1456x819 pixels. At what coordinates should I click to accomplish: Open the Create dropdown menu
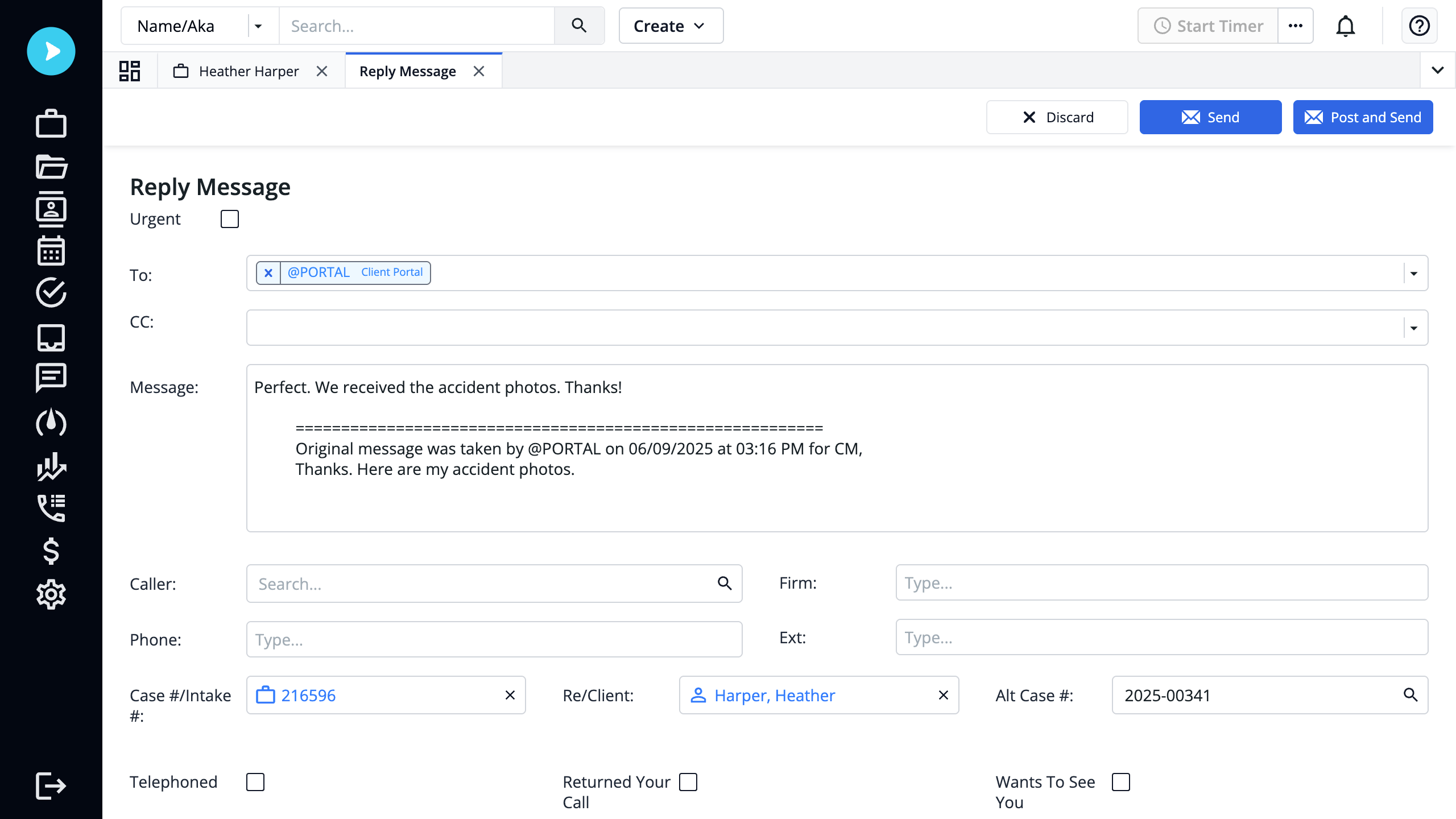(x=670, y=26)
